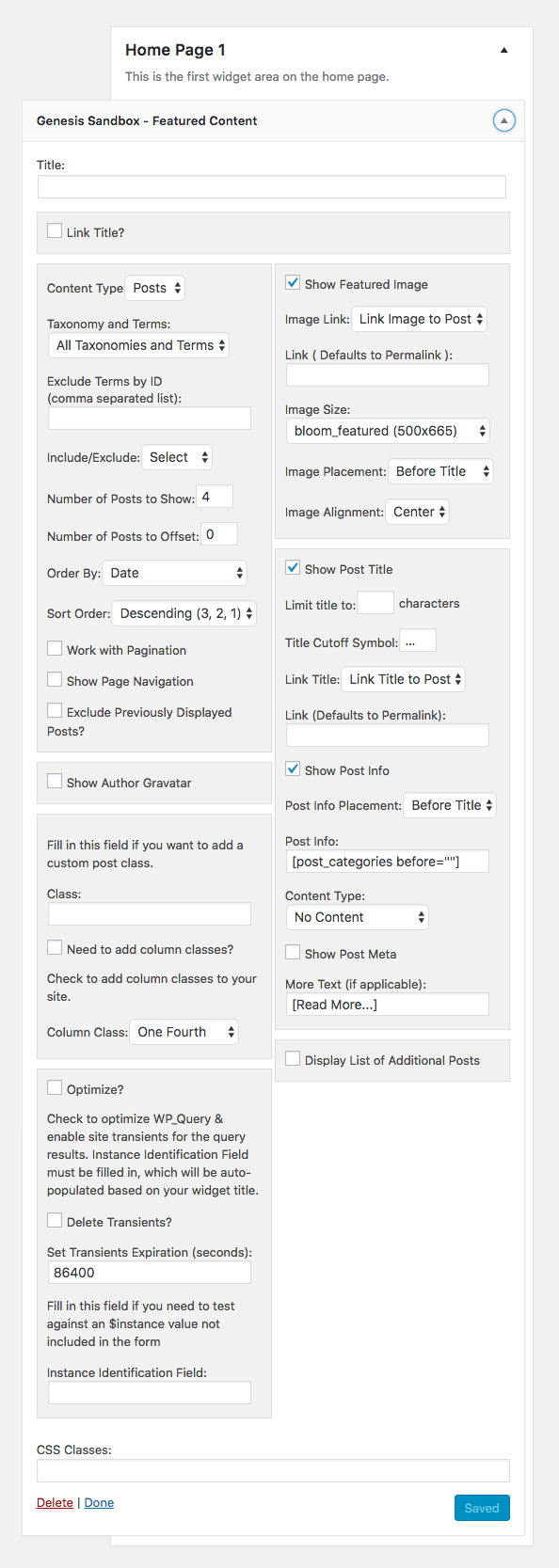Open the Image Size bloom_featured dropdown
Image resolution: width=559 pixels, height=1568 pixels.
click(x=388, y=431)
